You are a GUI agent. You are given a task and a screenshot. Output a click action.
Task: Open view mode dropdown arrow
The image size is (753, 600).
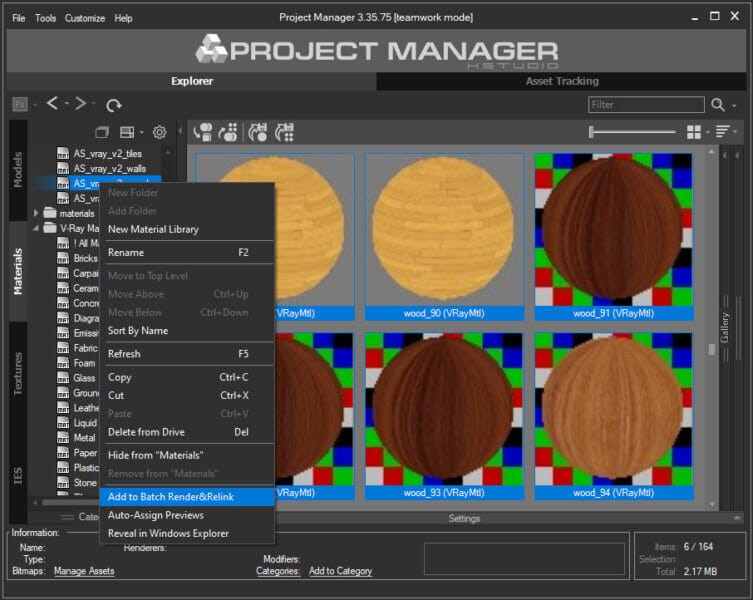click(x=707, y=133)
